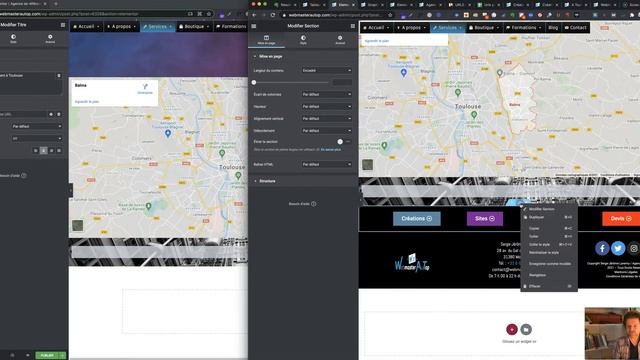The width and height of the screenshot is (640, 360).
Task: Click WebmasterATop footer logo
Action: point(412,262)
